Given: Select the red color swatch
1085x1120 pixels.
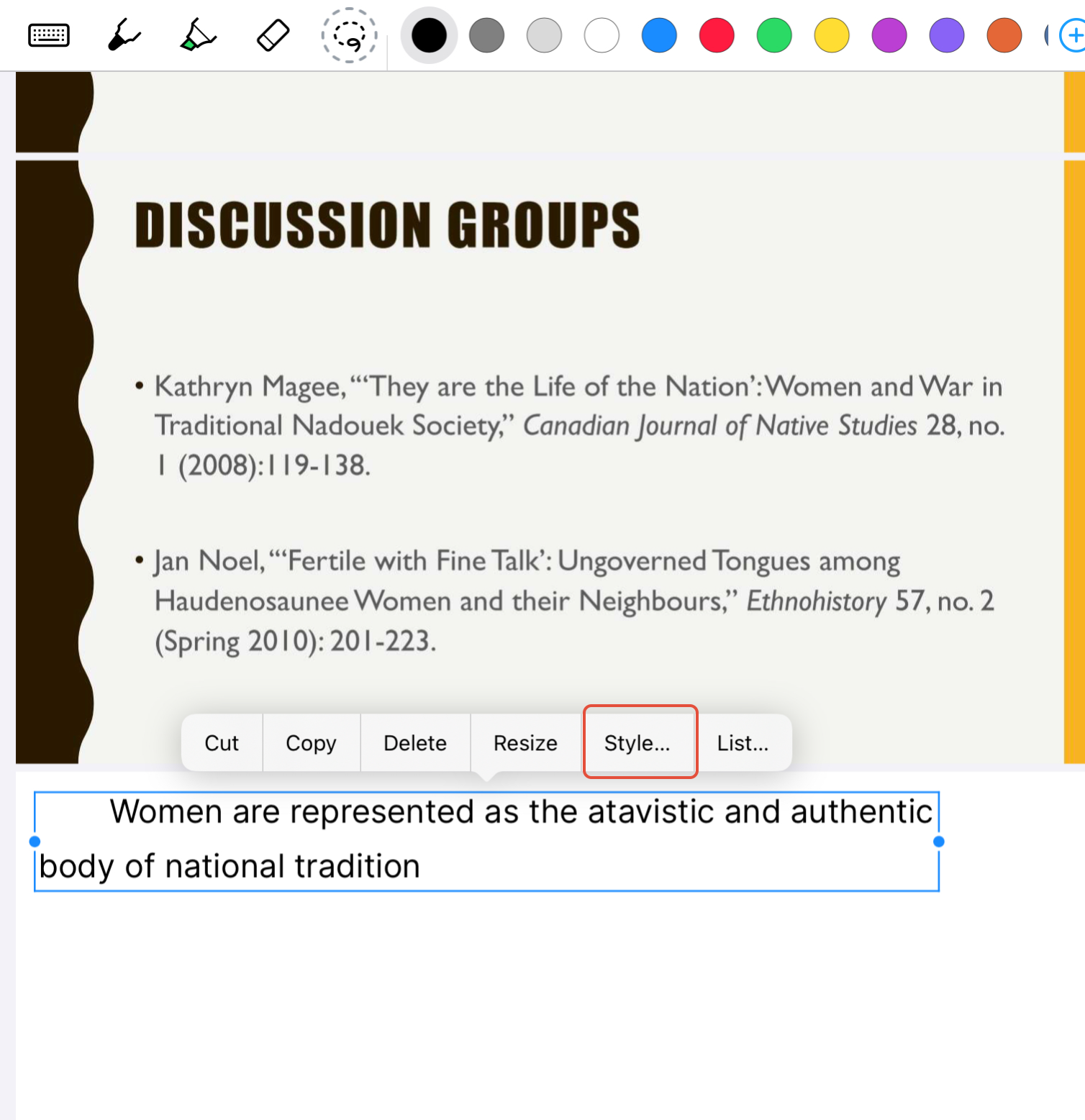Looking at the screenshot, I should click(x=717, y=35).
